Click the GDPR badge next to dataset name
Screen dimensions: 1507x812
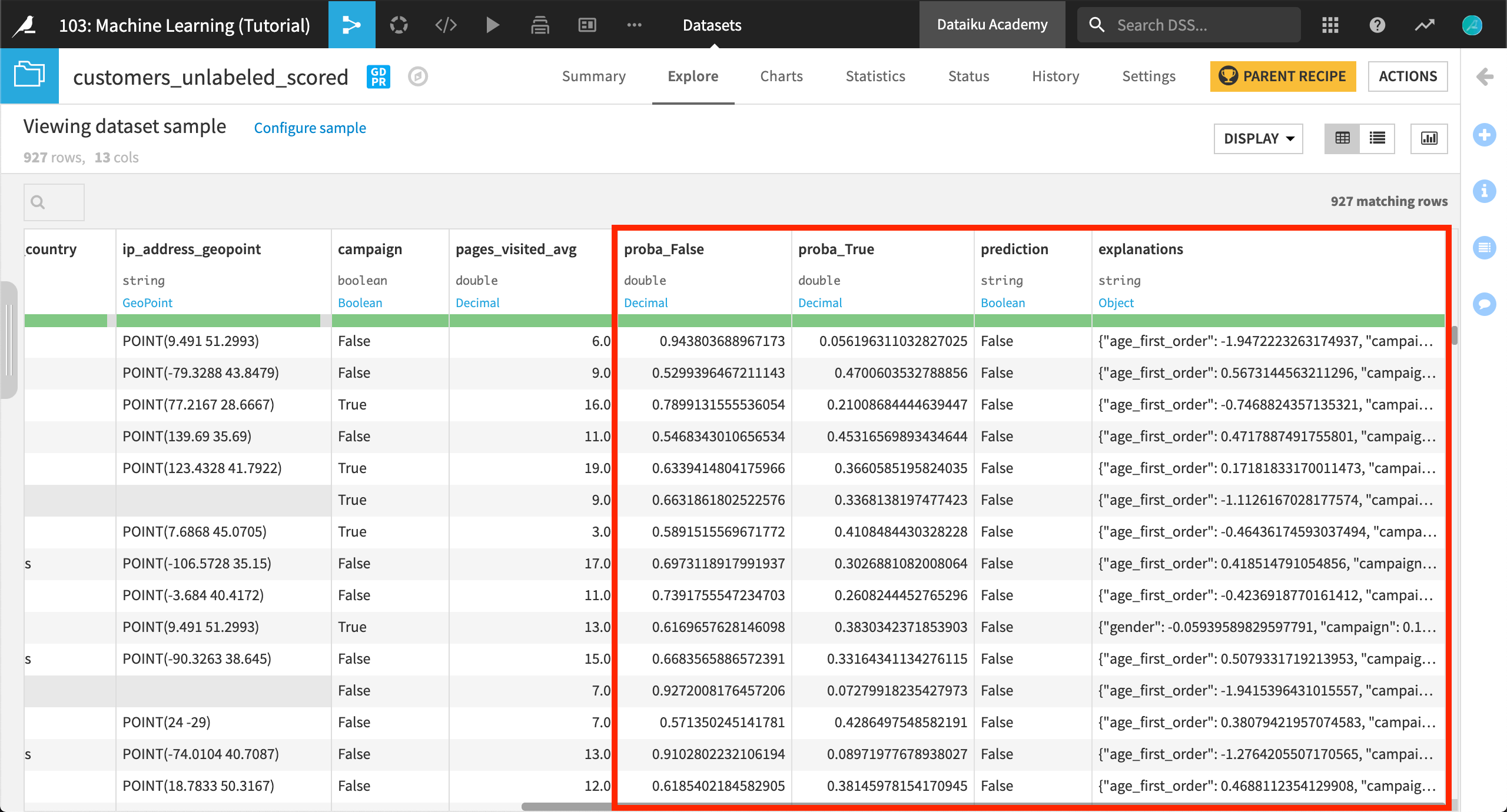coord(379,76)
